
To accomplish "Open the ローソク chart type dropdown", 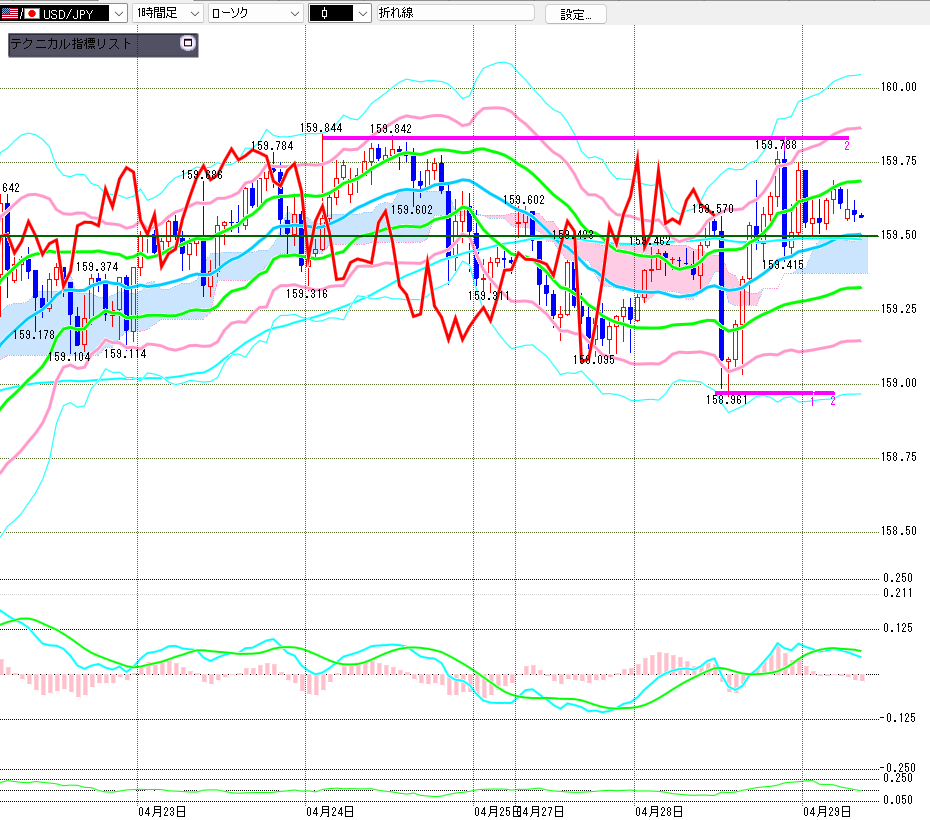I will coord(293,13).
